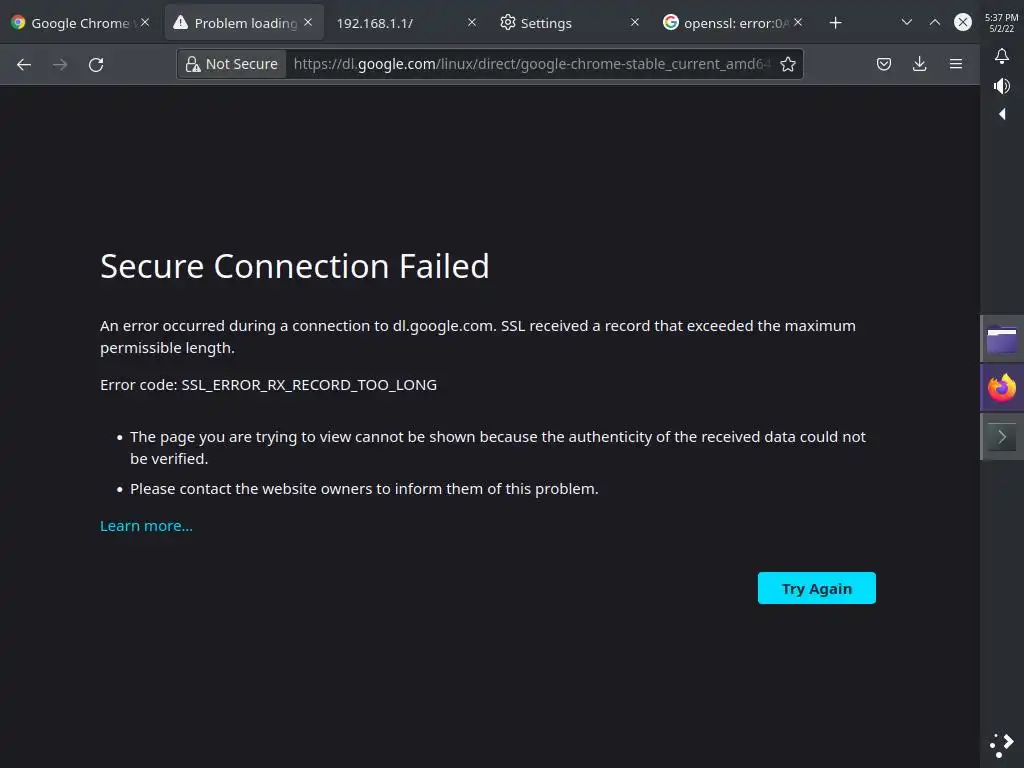This screenshot has width=1024, height=768.
Task: Bookmark this page with star icon
Action: 788,64
